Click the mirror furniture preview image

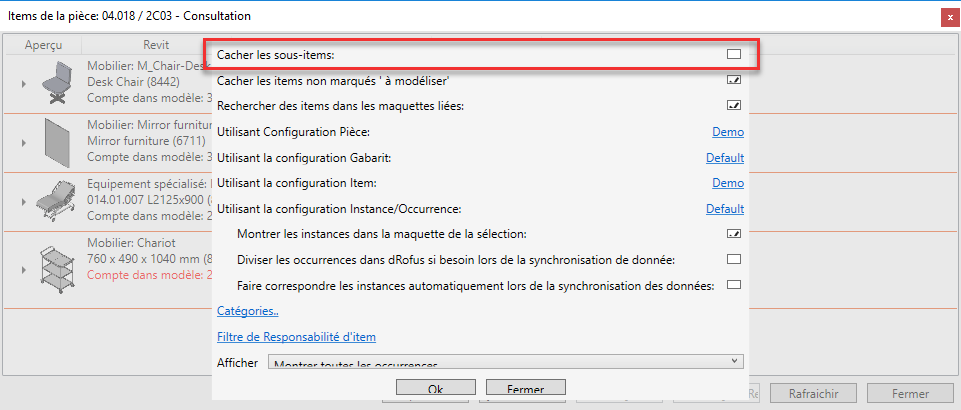click(x=54, y=142)
